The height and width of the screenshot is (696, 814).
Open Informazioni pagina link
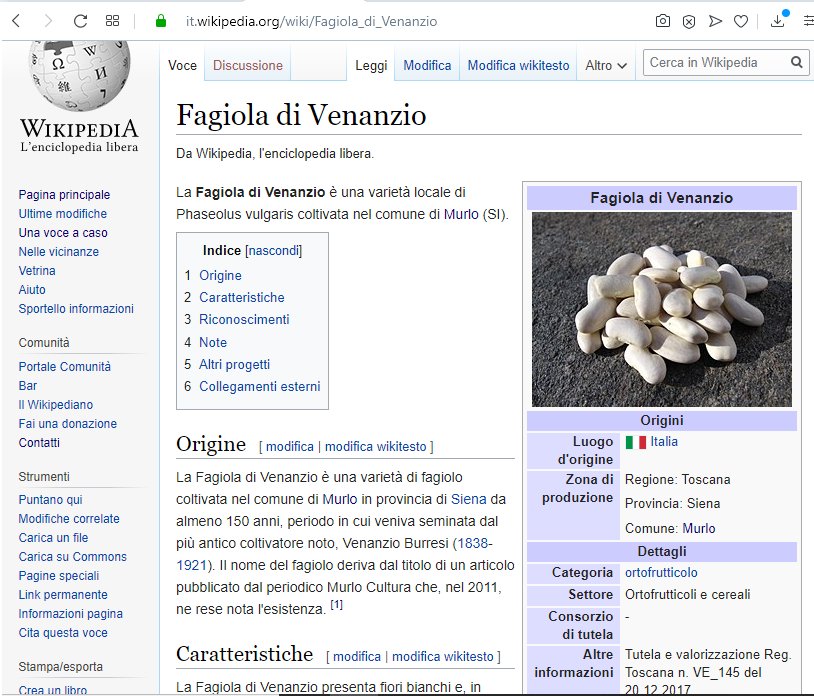click(71, 613)
